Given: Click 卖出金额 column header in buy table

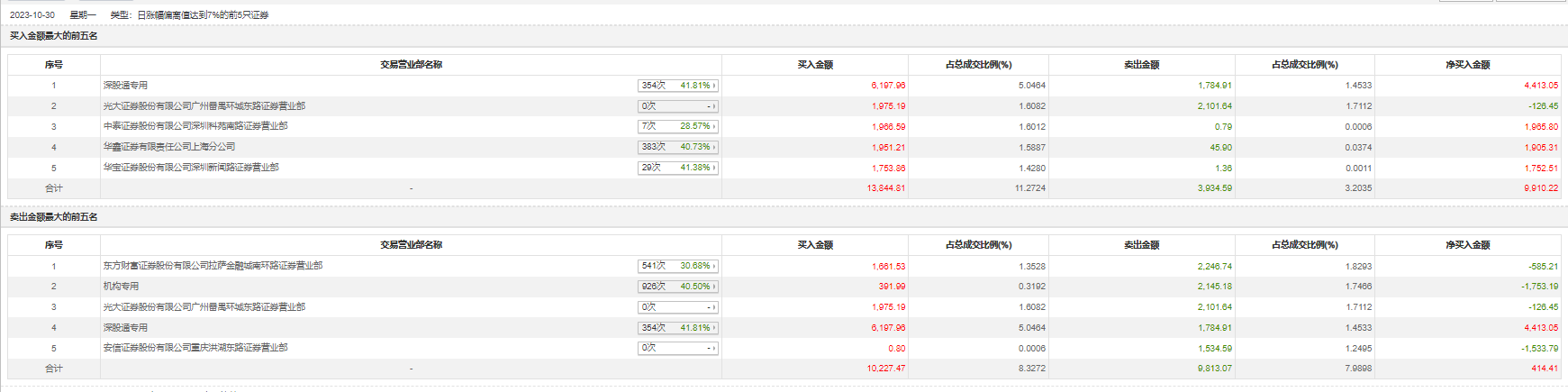Looking at the screenshot, I should (1141, 65).
